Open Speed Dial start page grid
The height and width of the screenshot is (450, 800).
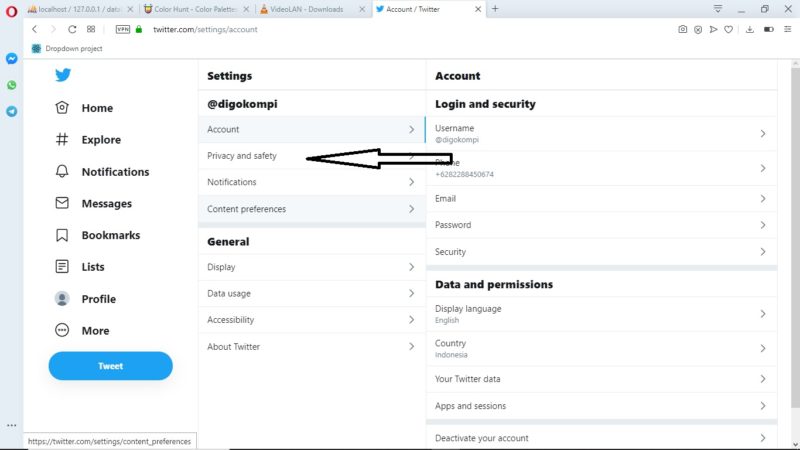91,29
